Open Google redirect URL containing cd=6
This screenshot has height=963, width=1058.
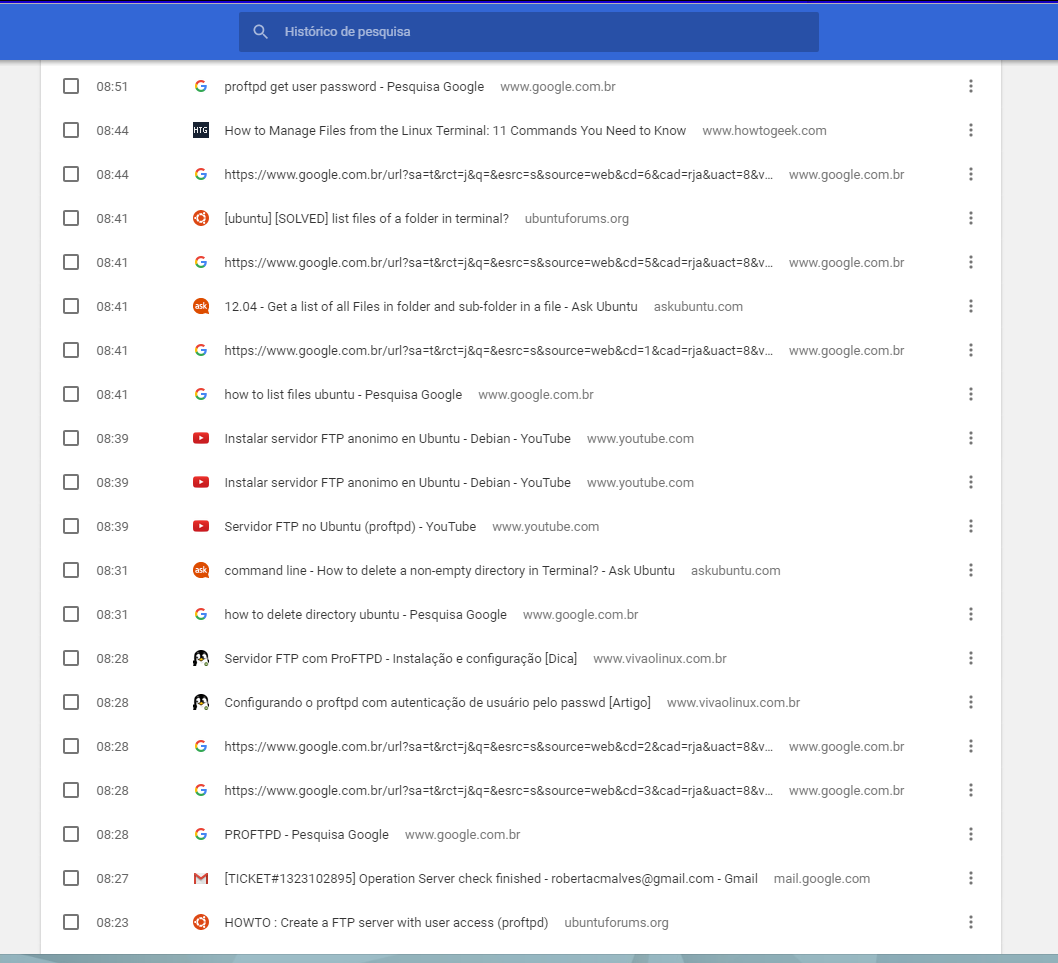(499, 174)
